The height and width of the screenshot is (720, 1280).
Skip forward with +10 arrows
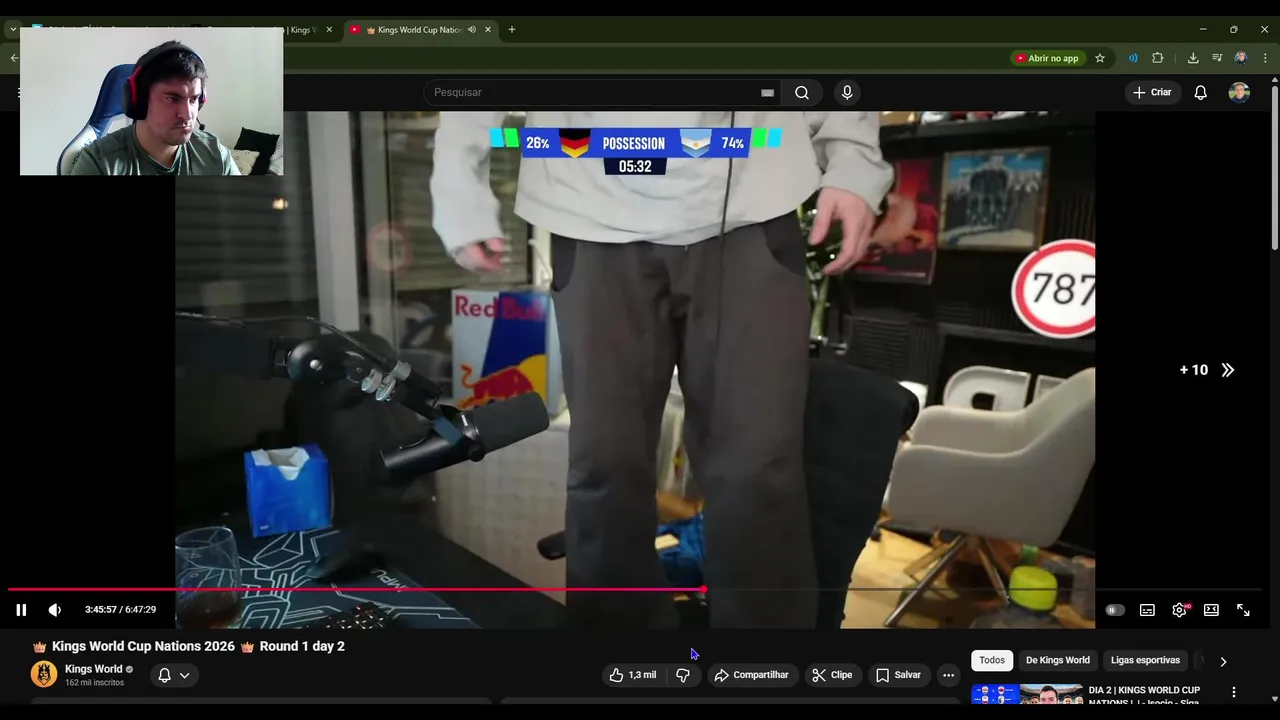(x=1207, y=370)
